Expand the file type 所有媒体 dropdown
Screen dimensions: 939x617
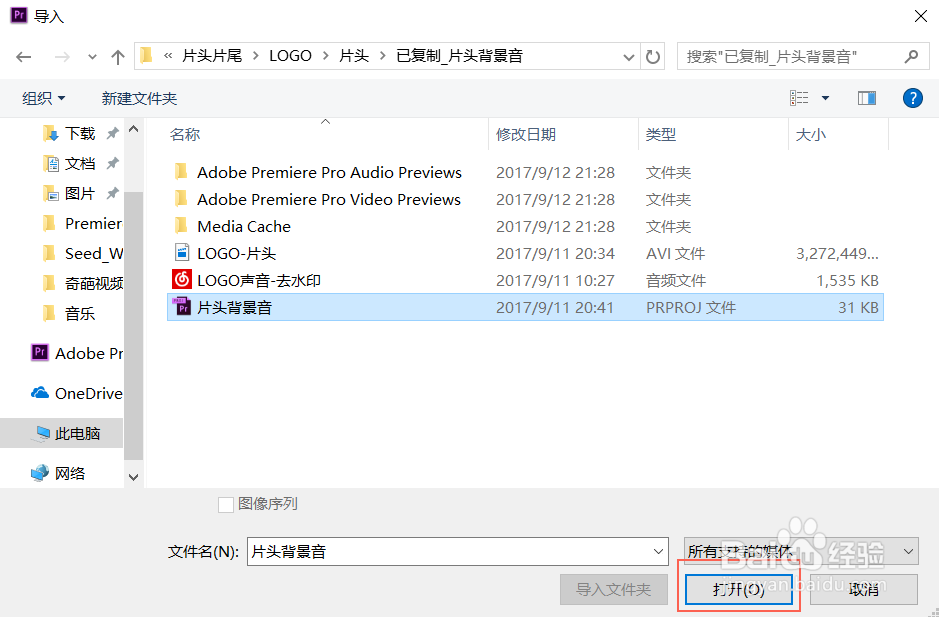coord(905,551)
